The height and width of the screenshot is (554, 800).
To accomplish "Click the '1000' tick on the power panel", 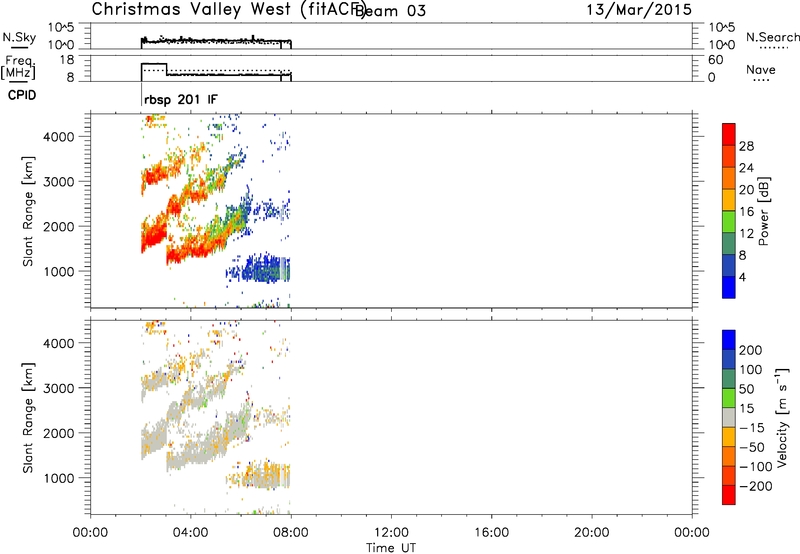I will (x=59, y=271).
